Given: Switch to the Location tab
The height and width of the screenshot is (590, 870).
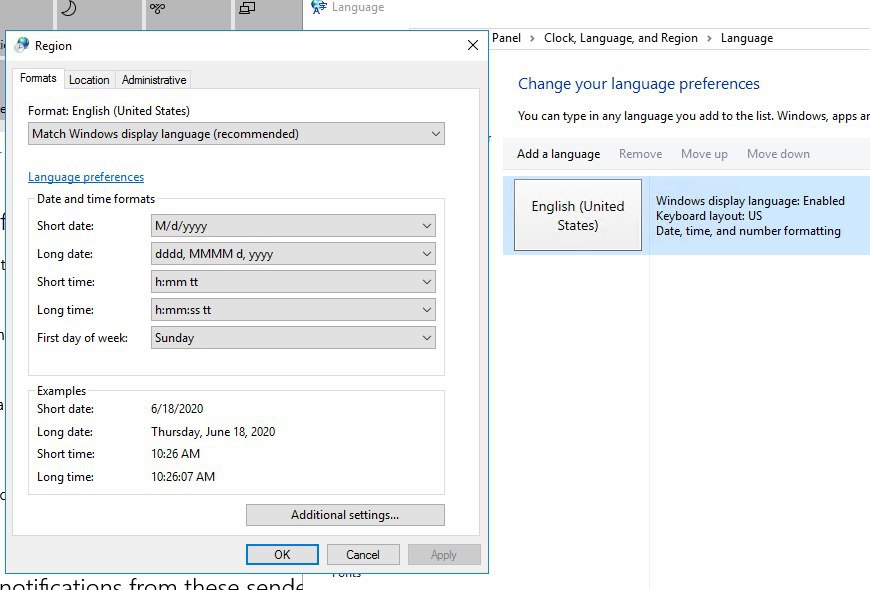Looking at the screenshot, I should click(x=89, y=80).
